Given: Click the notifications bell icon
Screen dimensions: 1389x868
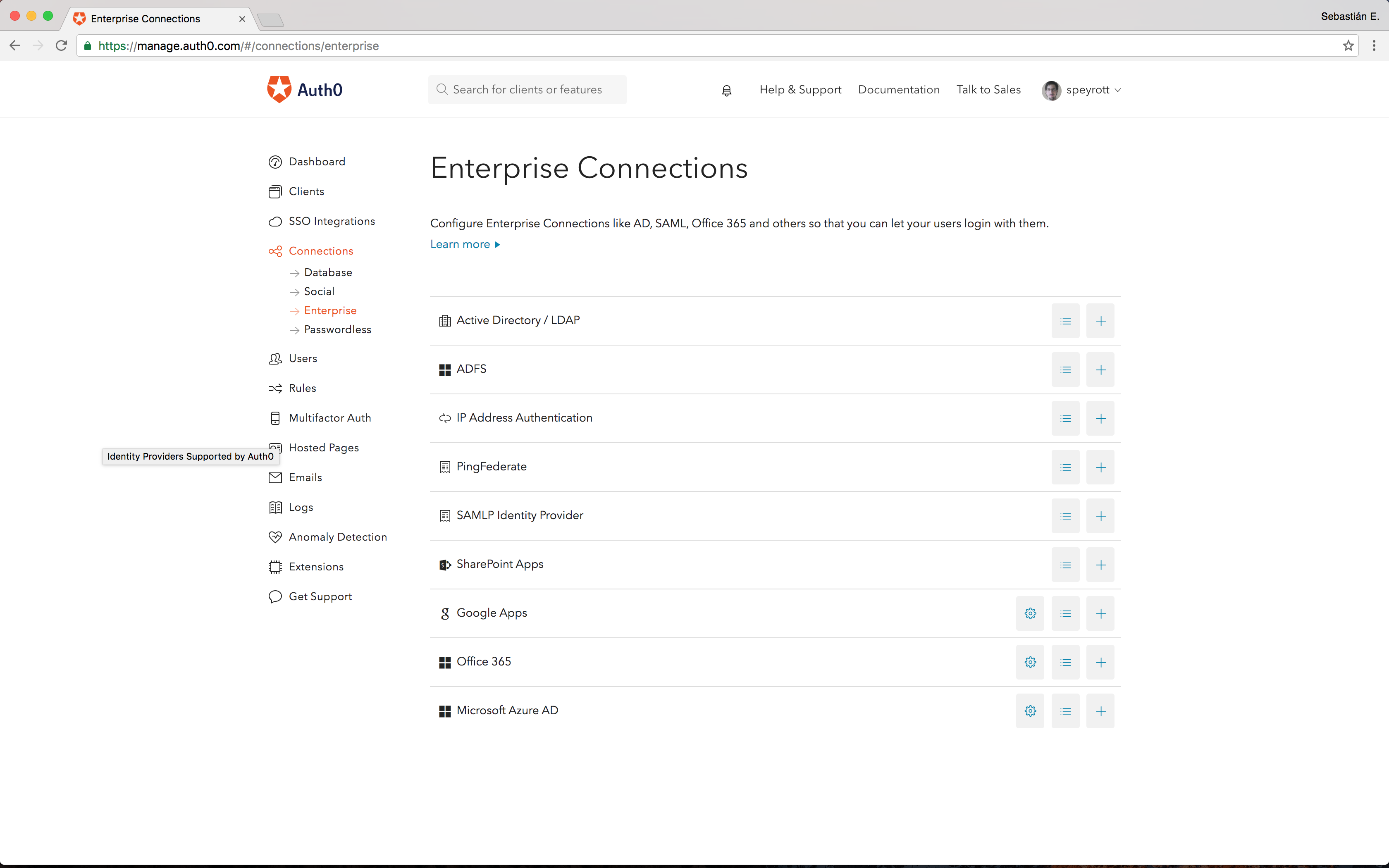Looking at the screenshot, I should click(x=726, y=90).
